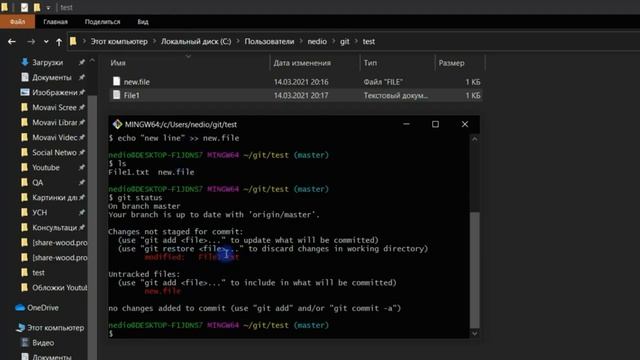Click the OneDrive cloud icon
Viewport: 640px width, 360px height.
tap(20, 308)
